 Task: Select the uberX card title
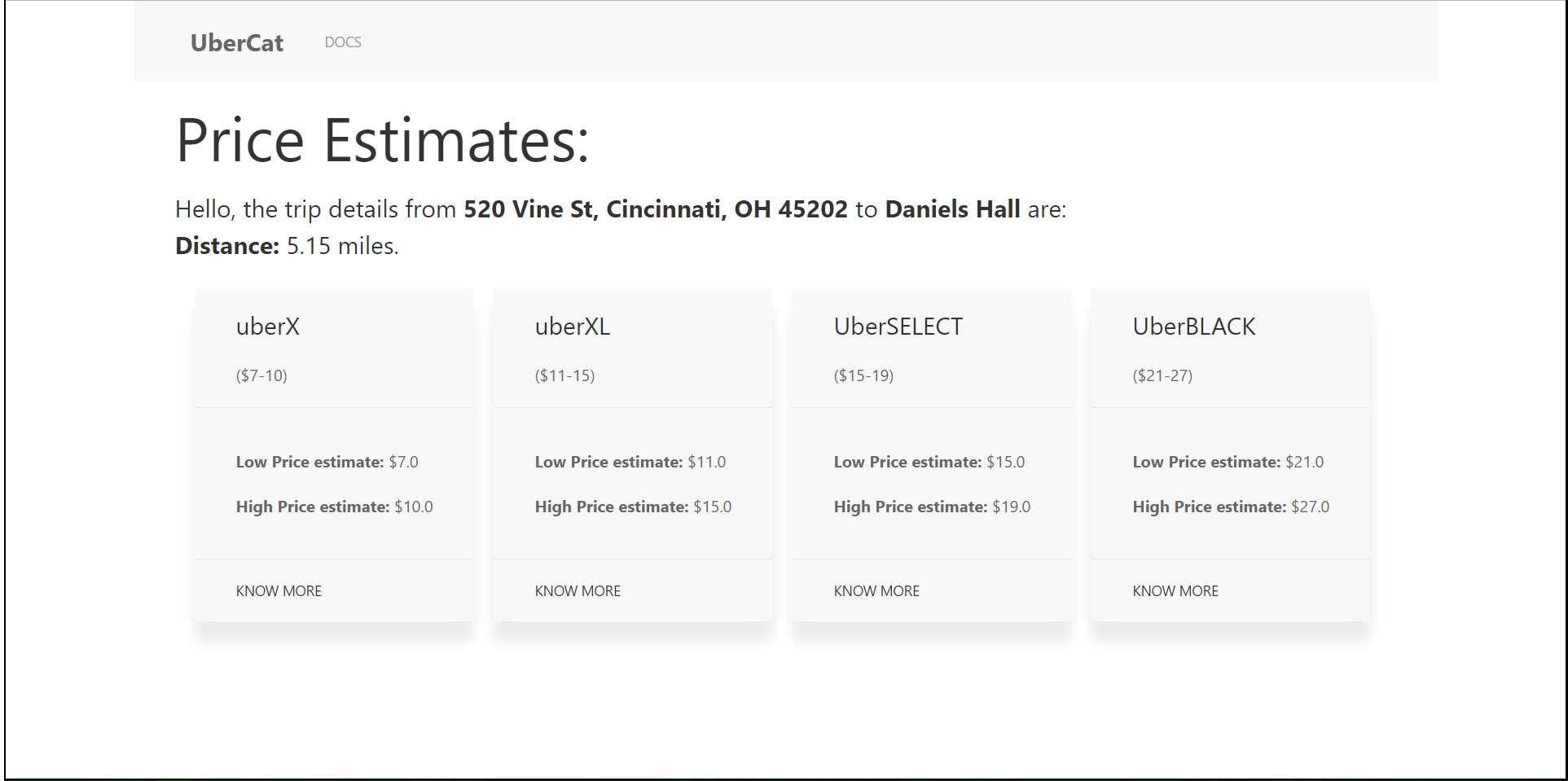[x=268, y=327]
